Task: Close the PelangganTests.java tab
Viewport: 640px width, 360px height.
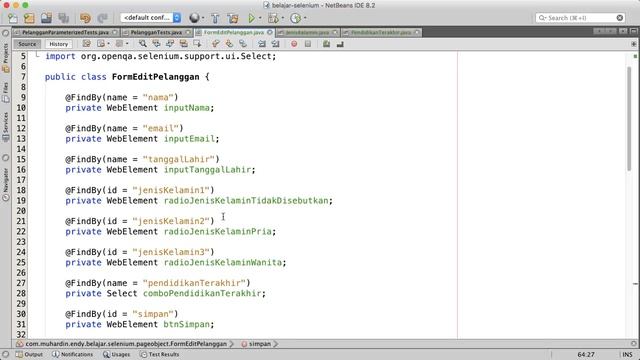Action: pyautogui.click(x=188, y=32)
